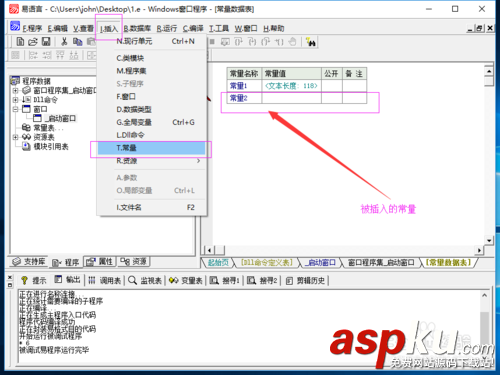Click the close output panel small x icon
Viewport: 500px width, 375px height.
tap(10, 277)
